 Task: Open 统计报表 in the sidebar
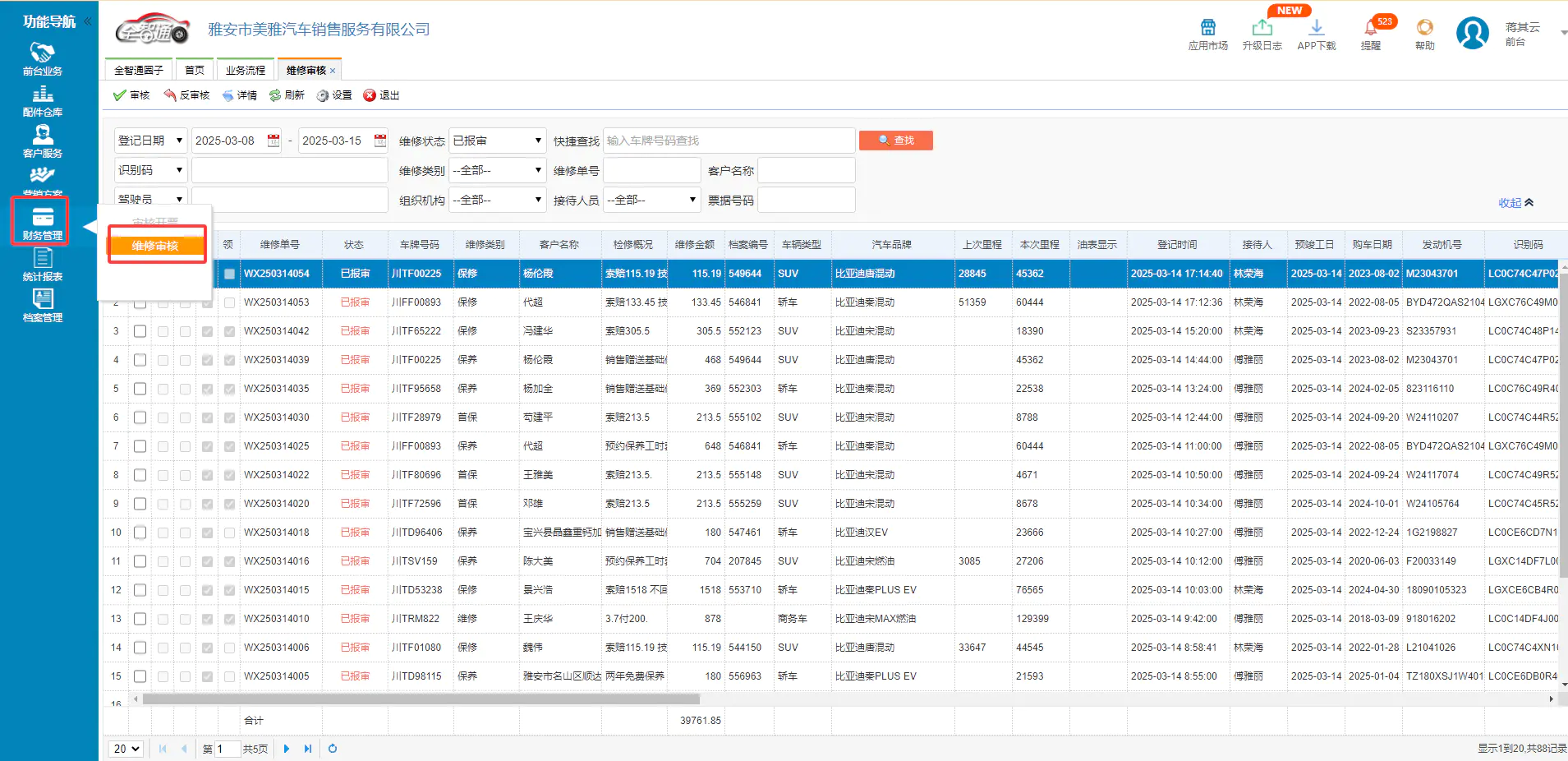pyautogui.click(x=42, y=265)
